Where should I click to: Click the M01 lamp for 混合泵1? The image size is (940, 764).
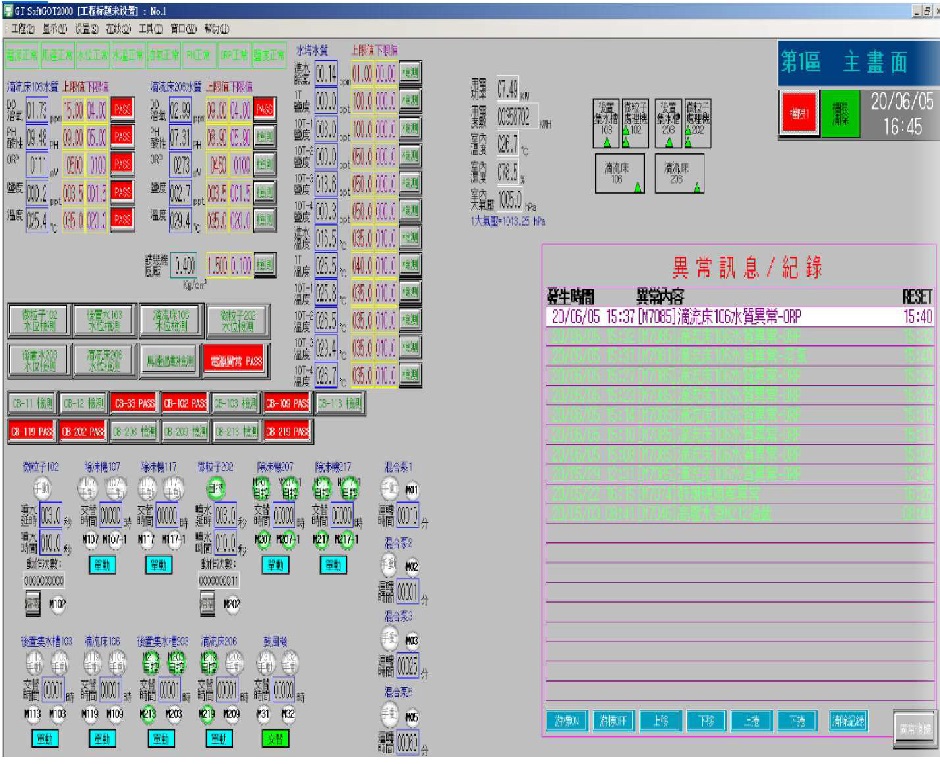click(x=412, y=490)
